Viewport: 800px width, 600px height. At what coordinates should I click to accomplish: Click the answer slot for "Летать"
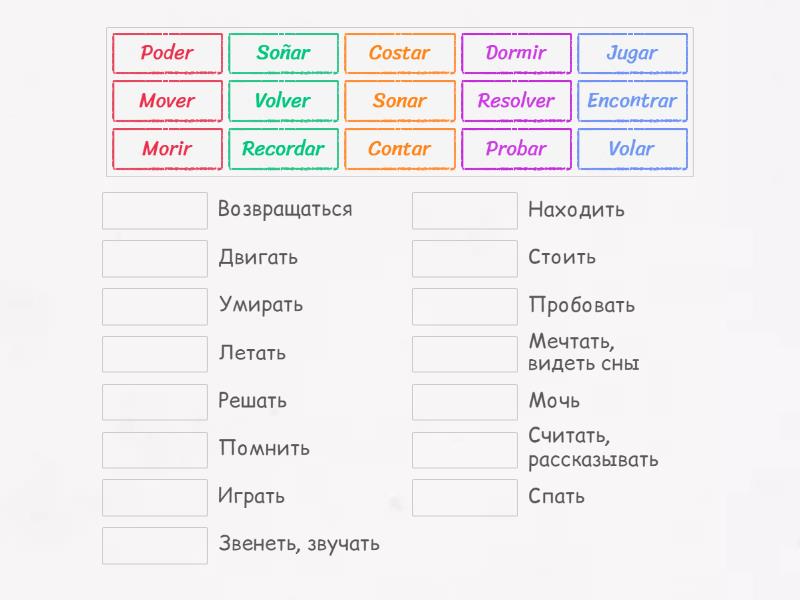click(x=154, y=354)
